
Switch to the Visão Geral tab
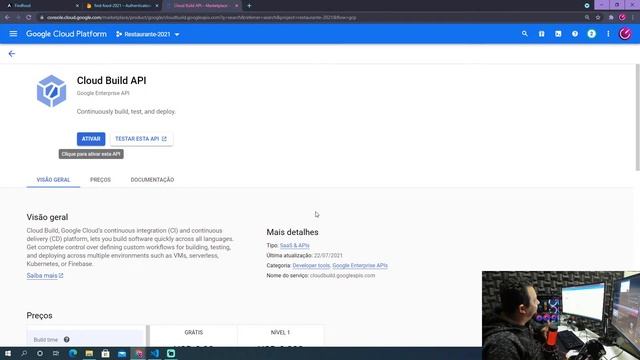point(53,180)
